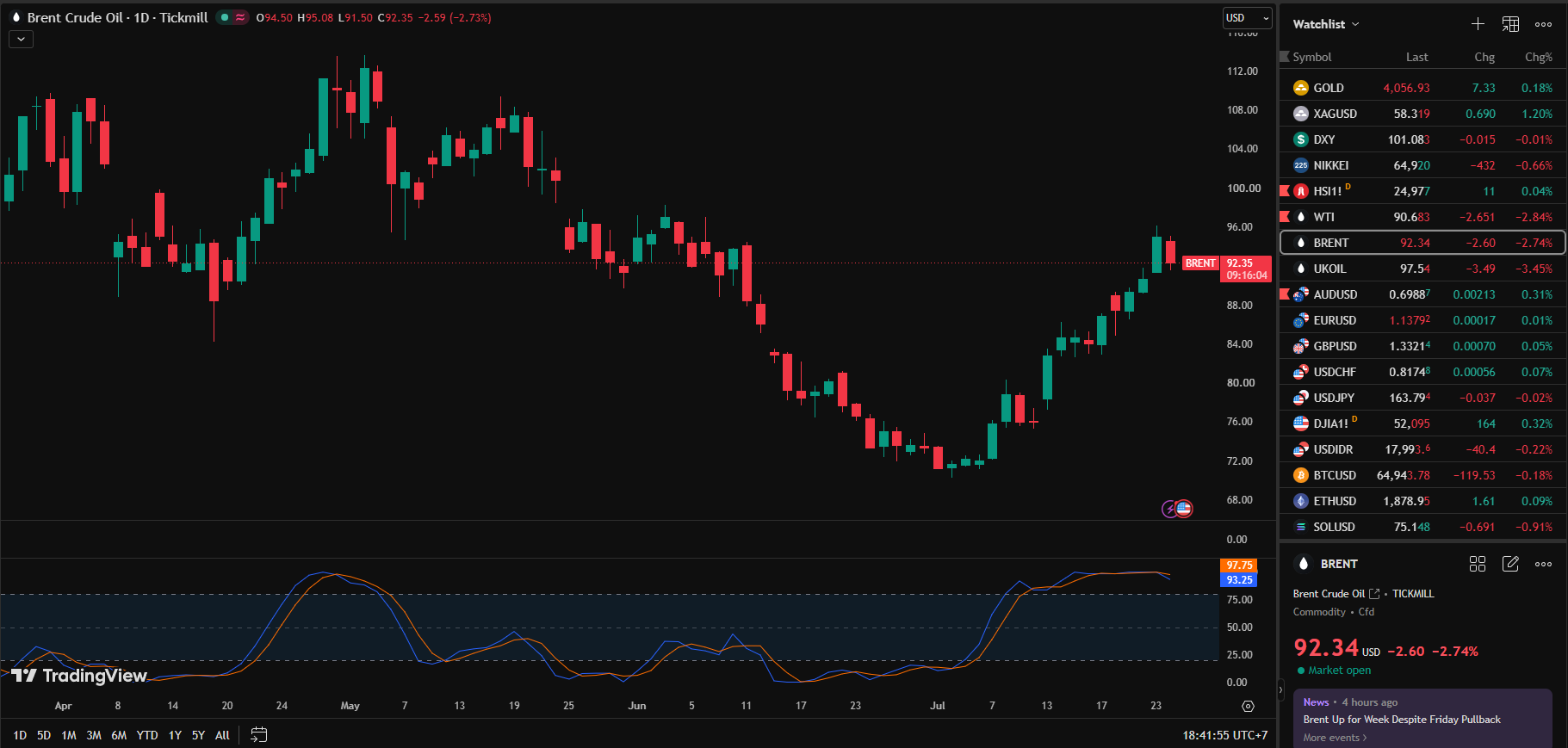
Task: Switch chart range to 3M
Action: click(x=94, y=735)
